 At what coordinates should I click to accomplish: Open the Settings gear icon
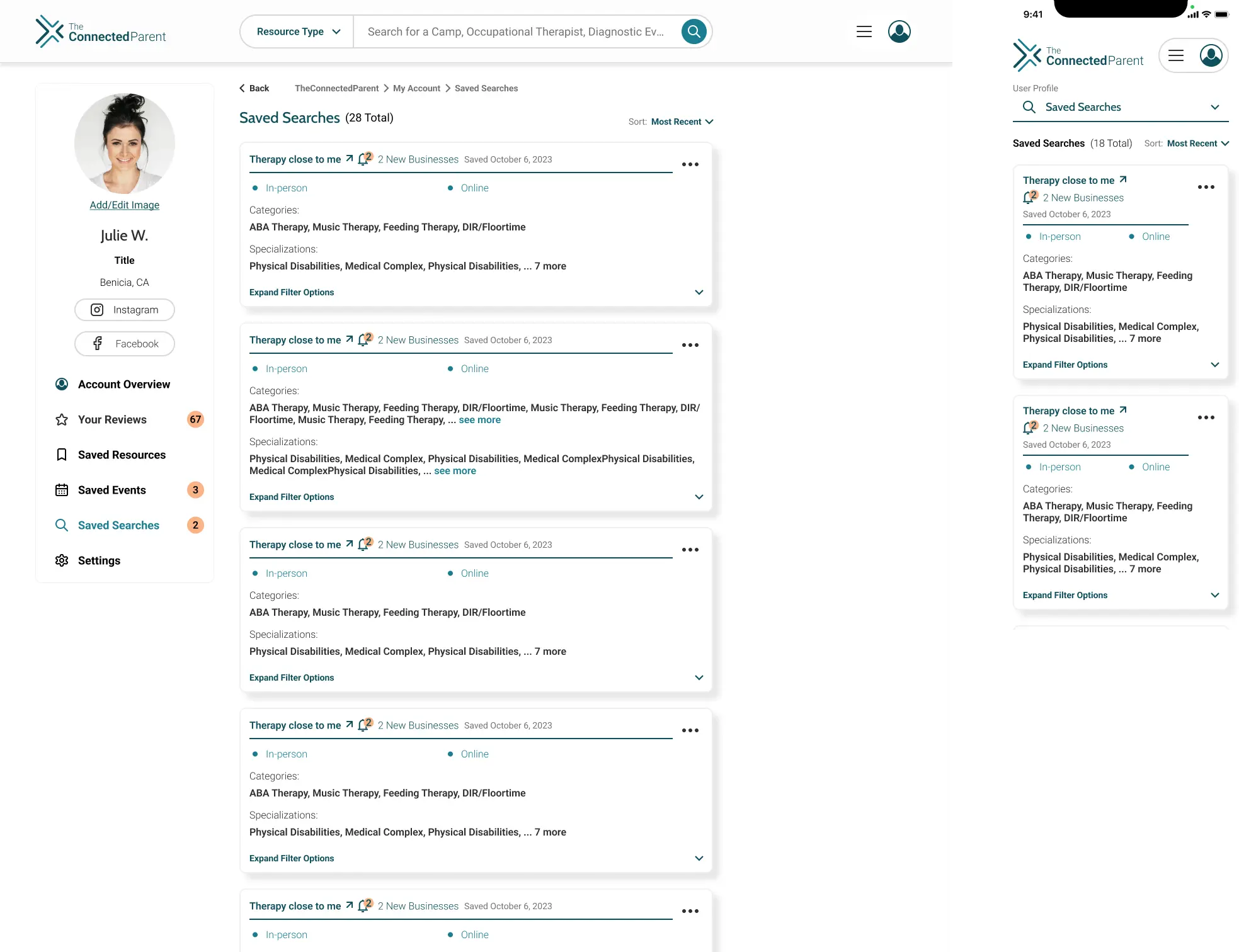pyautogui.click(x=62, y=560)
